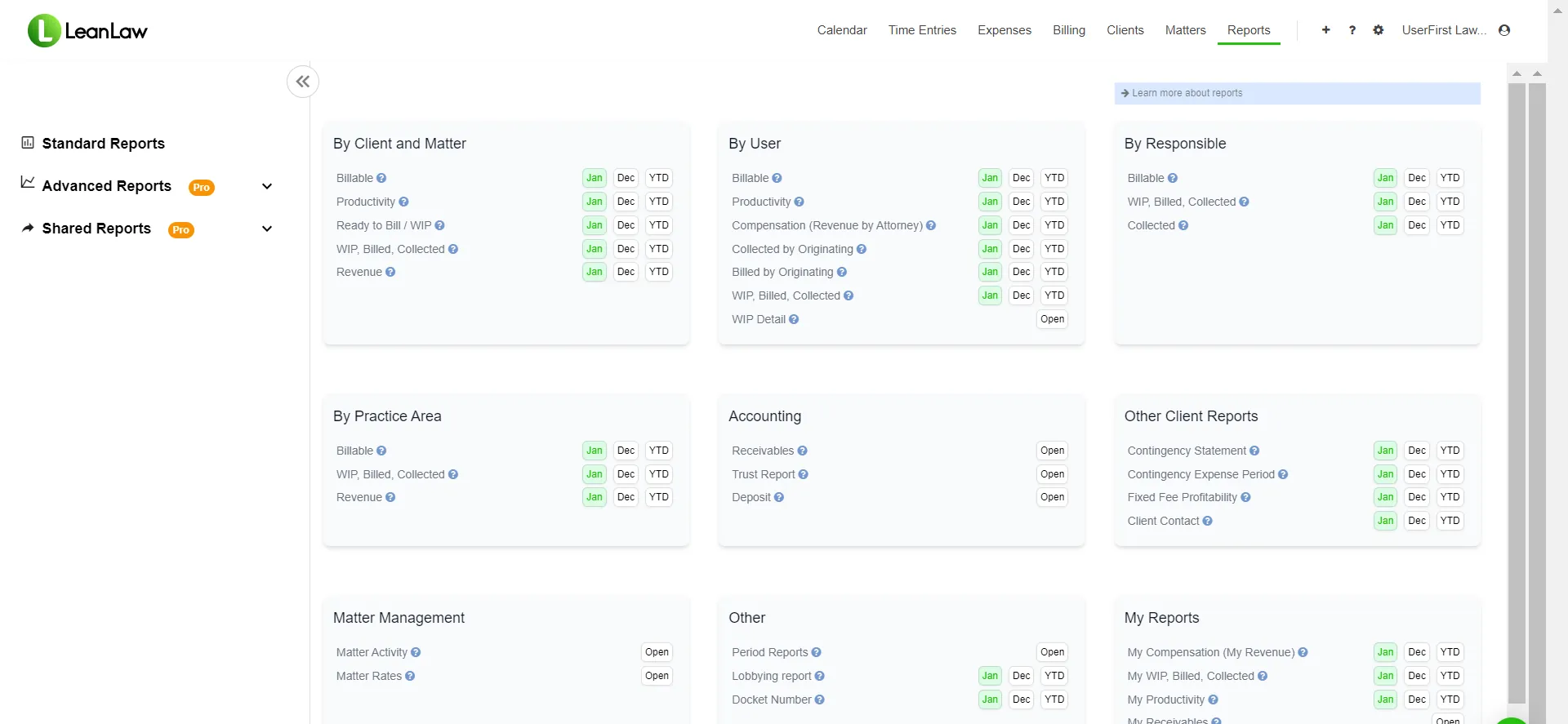Image resolution: width=1568 pixels, height=724 pixels.
Task: Click help icon beside Contingency Expense Period
Action: tap(1283, 474)
